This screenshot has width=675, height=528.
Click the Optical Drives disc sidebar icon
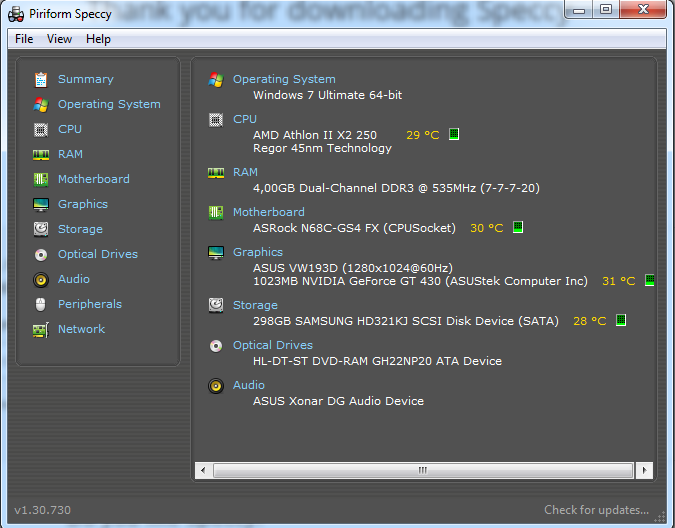(x=41, y=254)
